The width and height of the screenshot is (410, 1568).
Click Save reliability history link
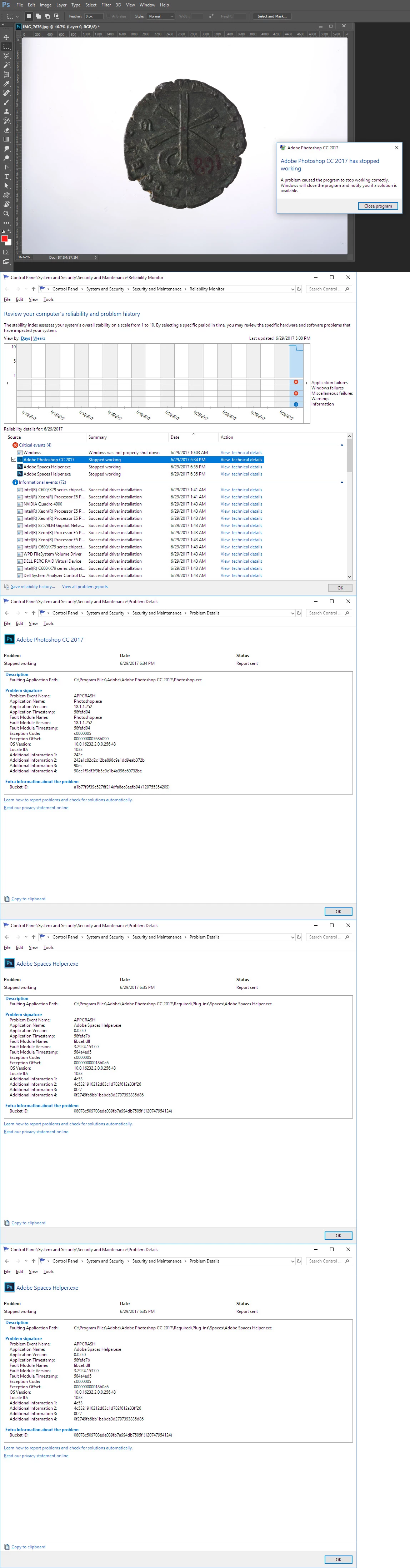click(33, 587)
